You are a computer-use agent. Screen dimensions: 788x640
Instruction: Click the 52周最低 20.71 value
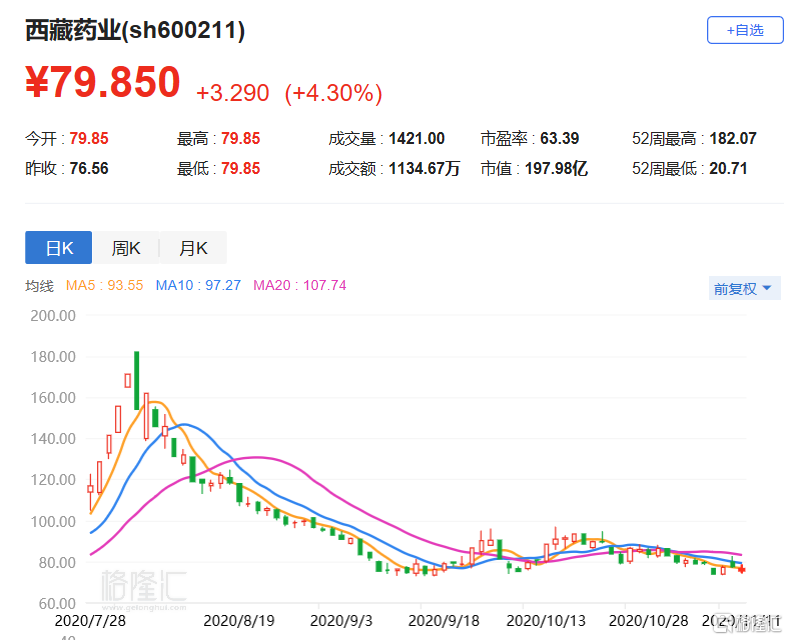(x=728, y=168)
